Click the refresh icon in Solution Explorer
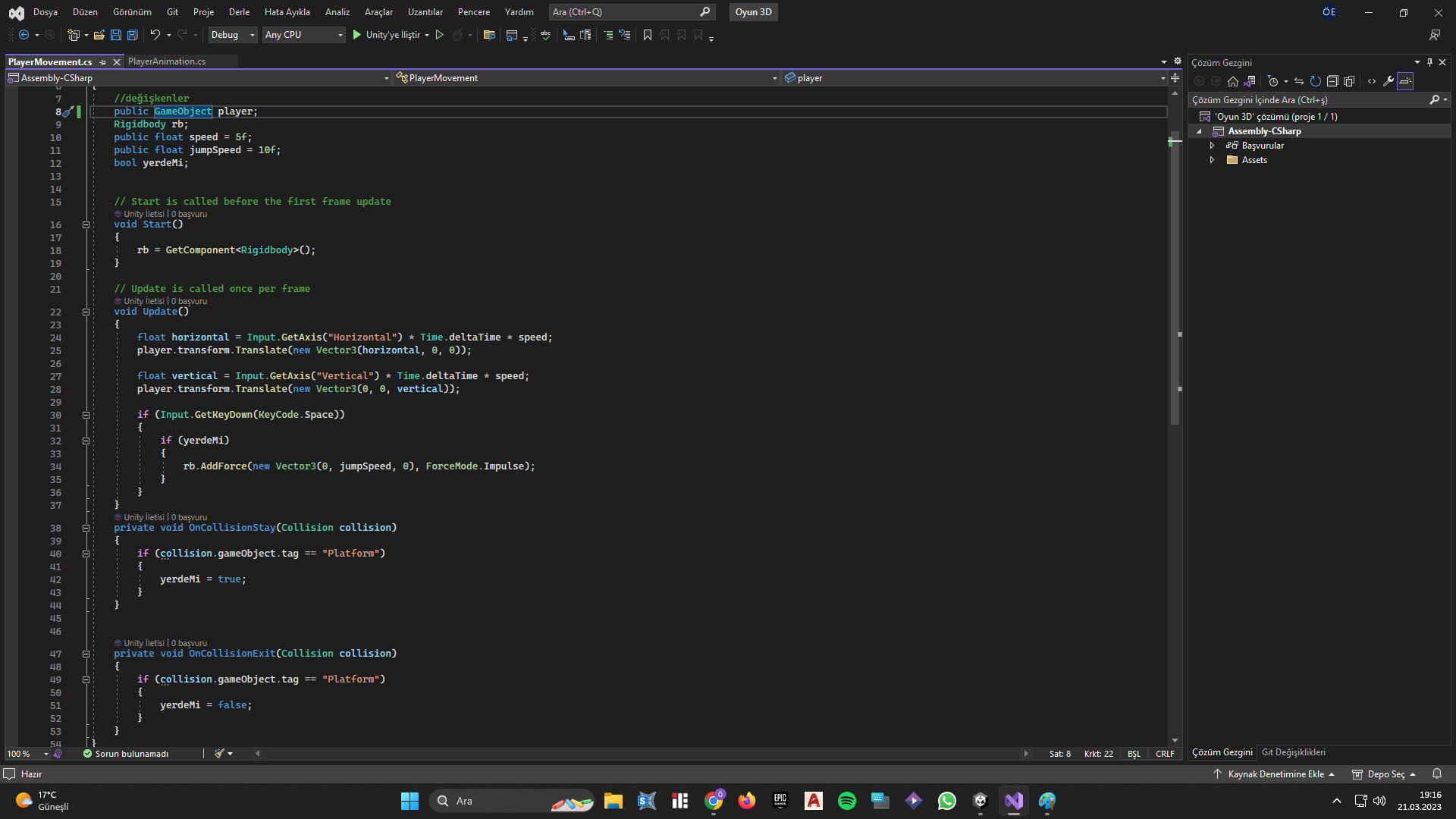 point(1316,81)
